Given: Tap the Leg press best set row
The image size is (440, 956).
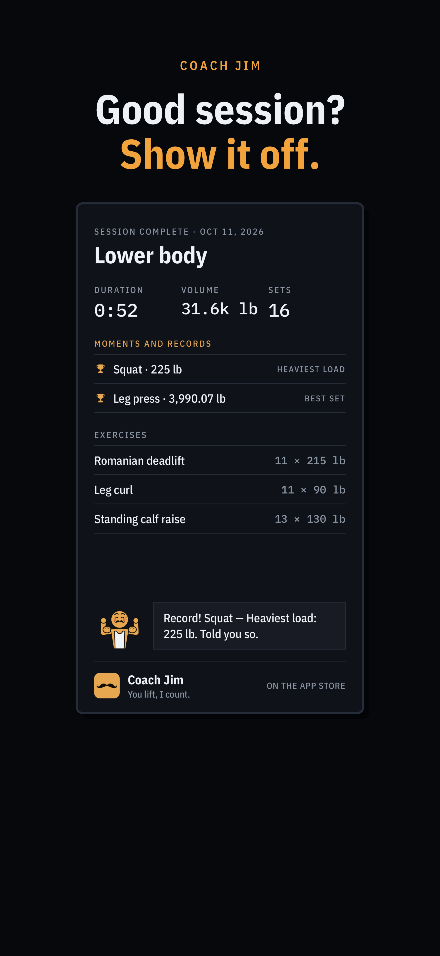Looking at the screenshot, I should (x=220, y=398).
